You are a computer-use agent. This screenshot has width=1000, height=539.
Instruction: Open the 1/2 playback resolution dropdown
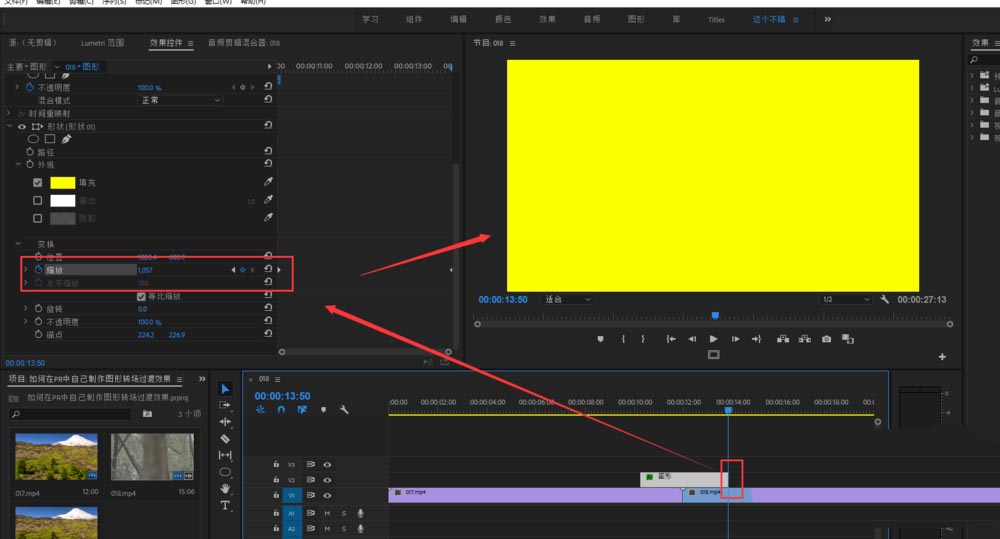point(846,299)
